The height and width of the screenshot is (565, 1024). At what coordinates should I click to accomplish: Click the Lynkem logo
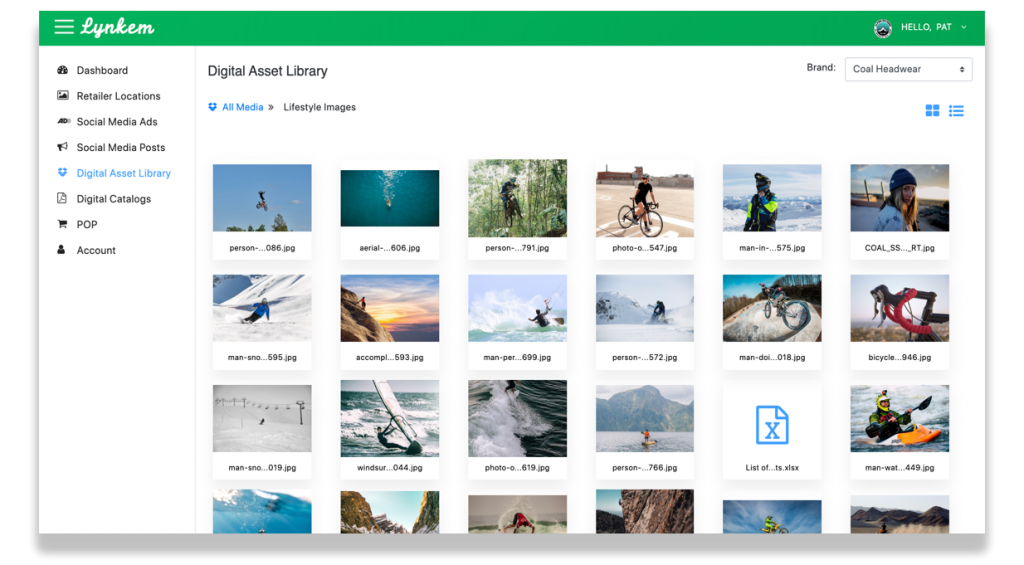point(118,27)
